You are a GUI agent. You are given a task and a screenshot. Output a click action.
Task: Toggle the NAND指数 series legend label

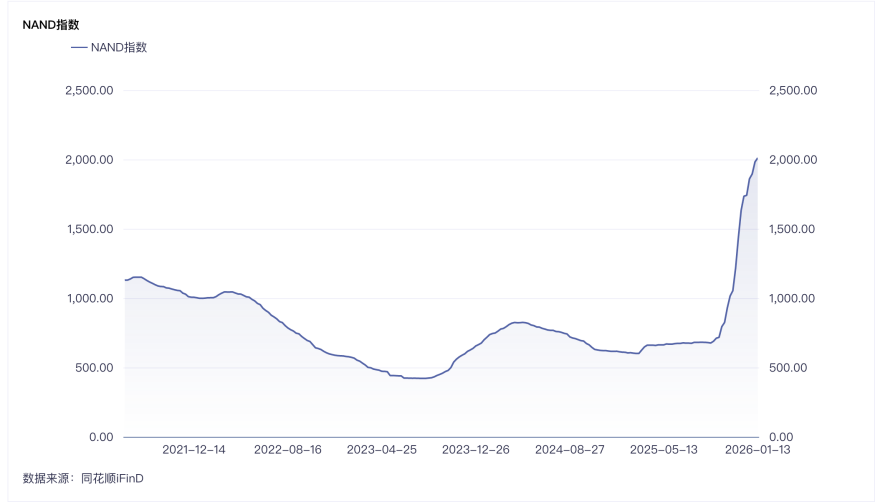tap(119, 47)
